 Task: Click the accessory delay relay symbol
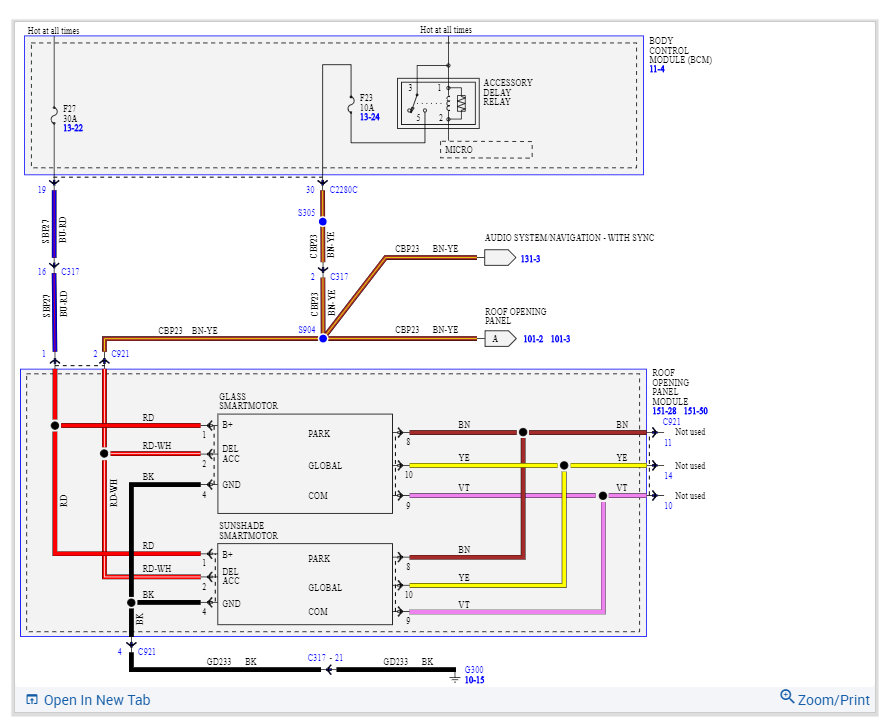pos(438,104)
